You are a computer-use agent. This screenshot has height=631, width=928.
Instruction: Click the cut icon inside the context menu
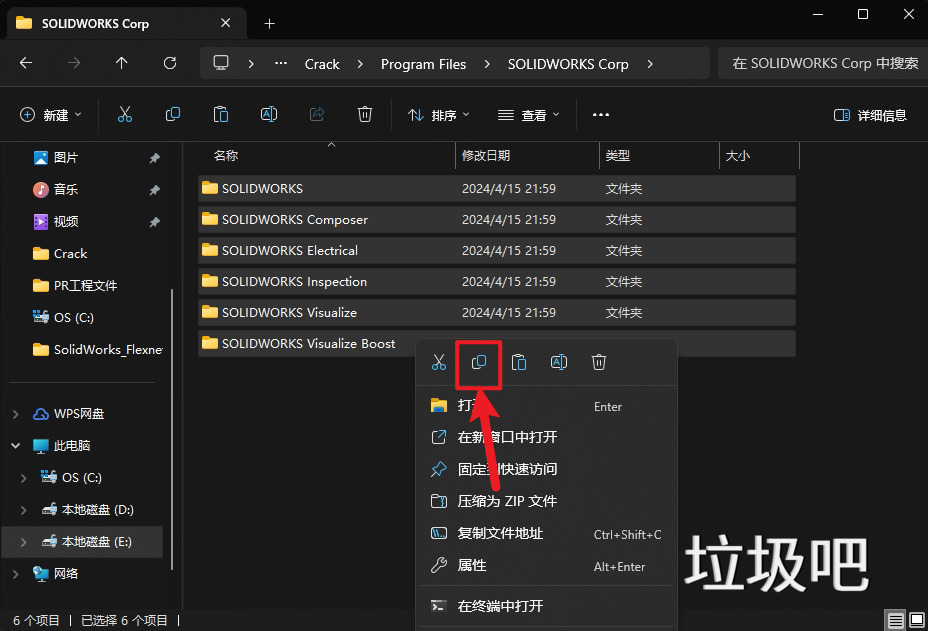point(438,362)
